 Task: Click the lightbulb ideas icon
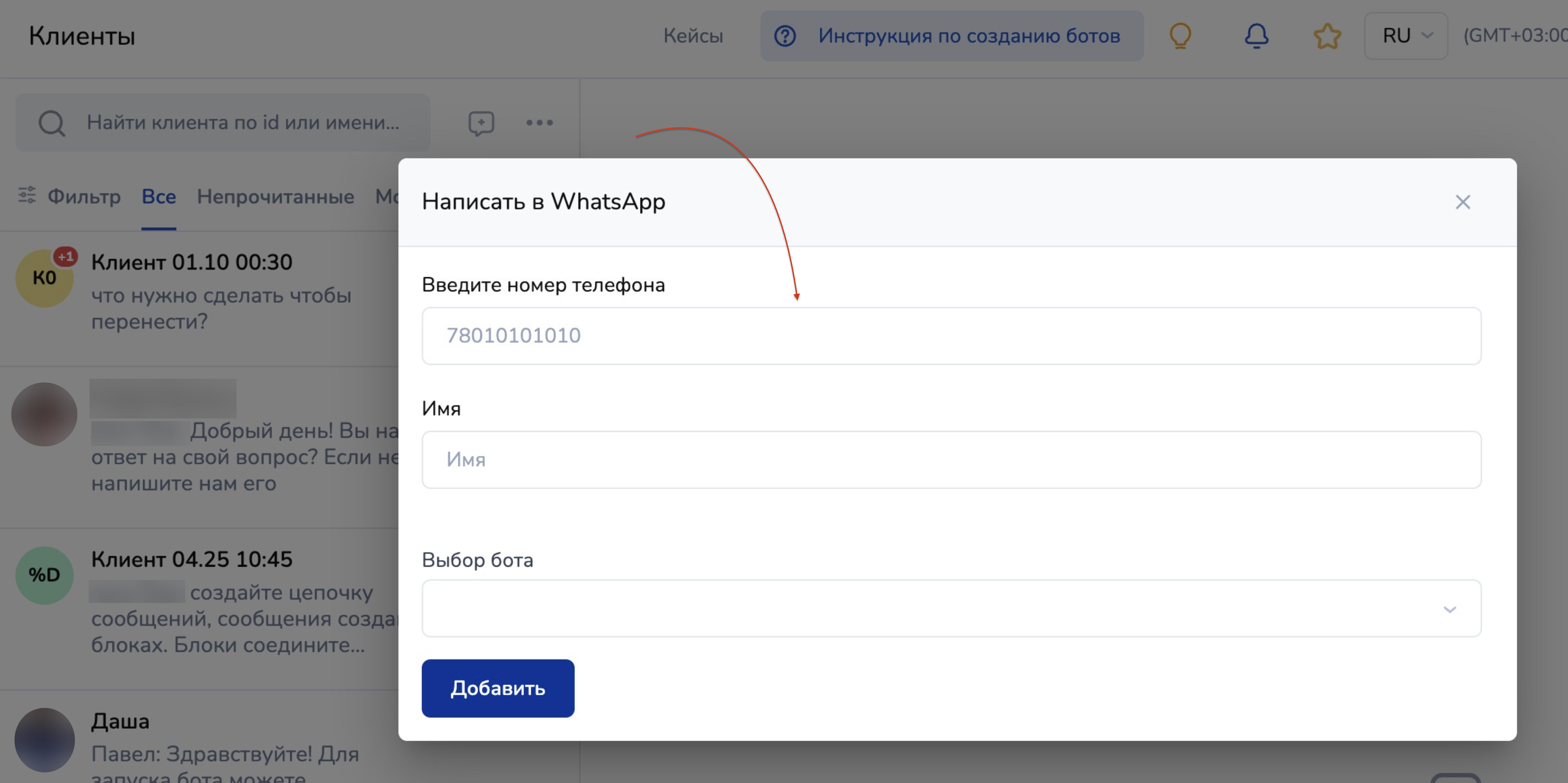(1180, 36)
